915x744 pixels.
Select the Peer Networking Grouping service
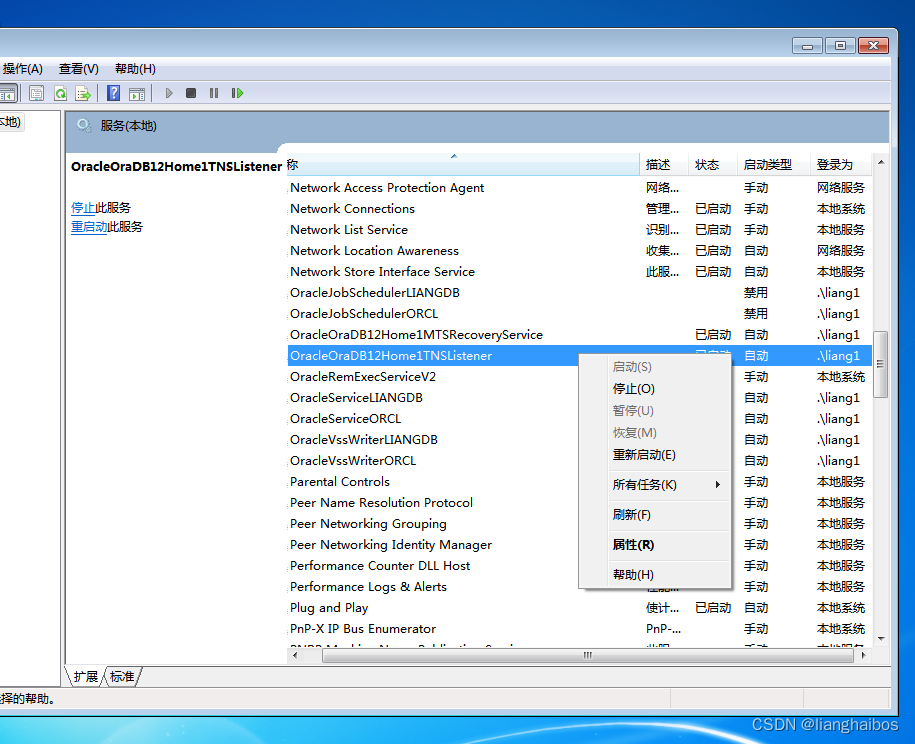[368, 524]
